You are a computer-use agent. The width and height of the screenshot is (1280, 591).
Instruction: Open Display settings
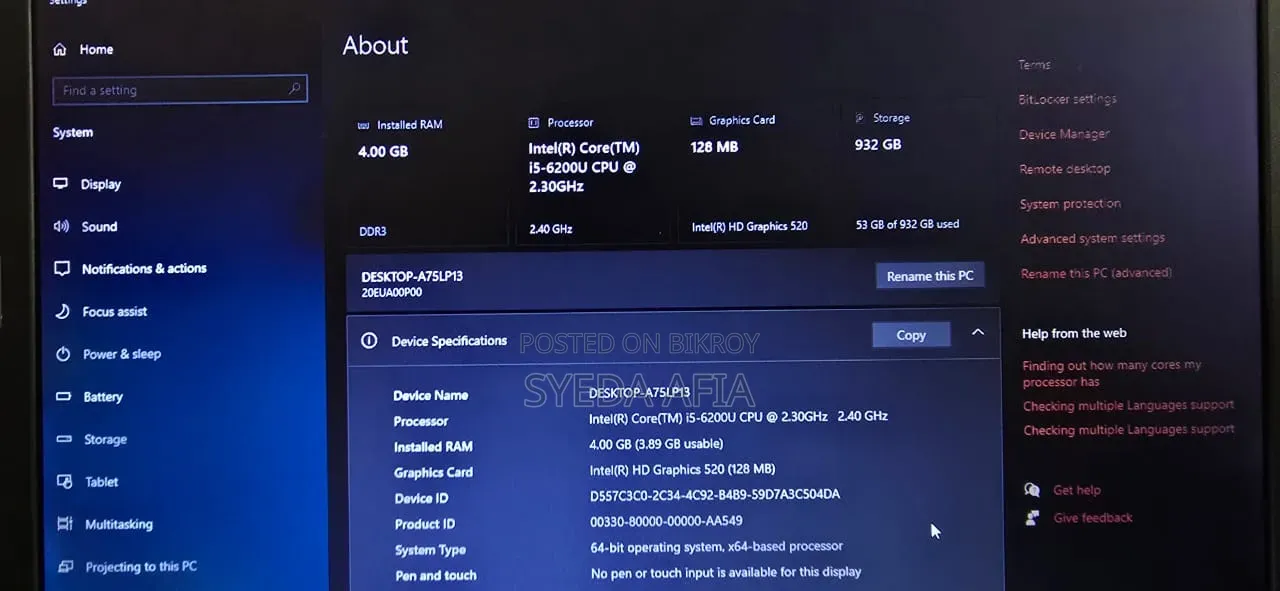point(100,184)
